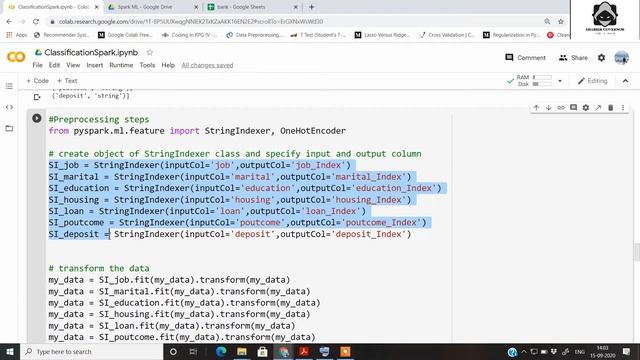Open the Files sidebar panel
Screen dimensions: 640x360
(x=9, y=128)
